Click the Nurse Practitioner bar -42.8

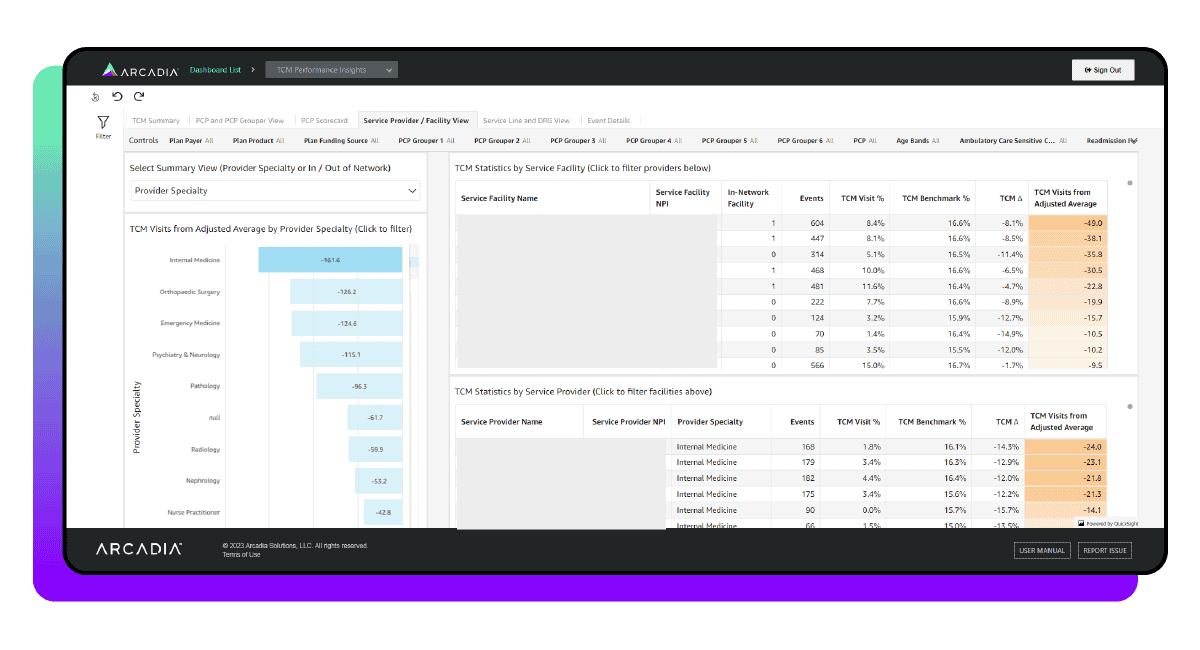[382, 512]
